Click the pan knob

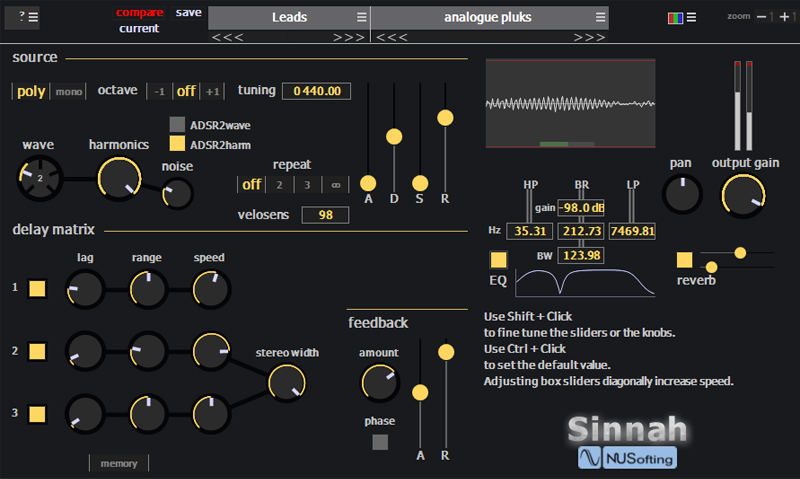tap(682, 192)
